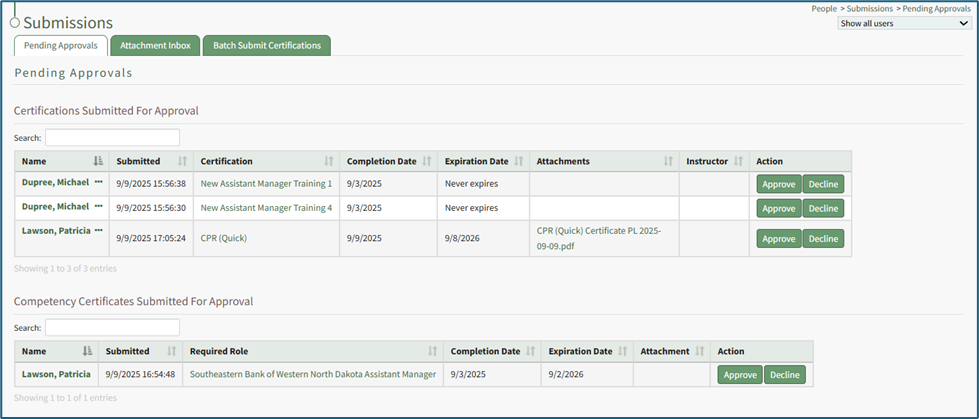The height and width of the screenshot is (419, 979).
Task: Decline the CPR (Quick) certification
Action: click(823, 239)
